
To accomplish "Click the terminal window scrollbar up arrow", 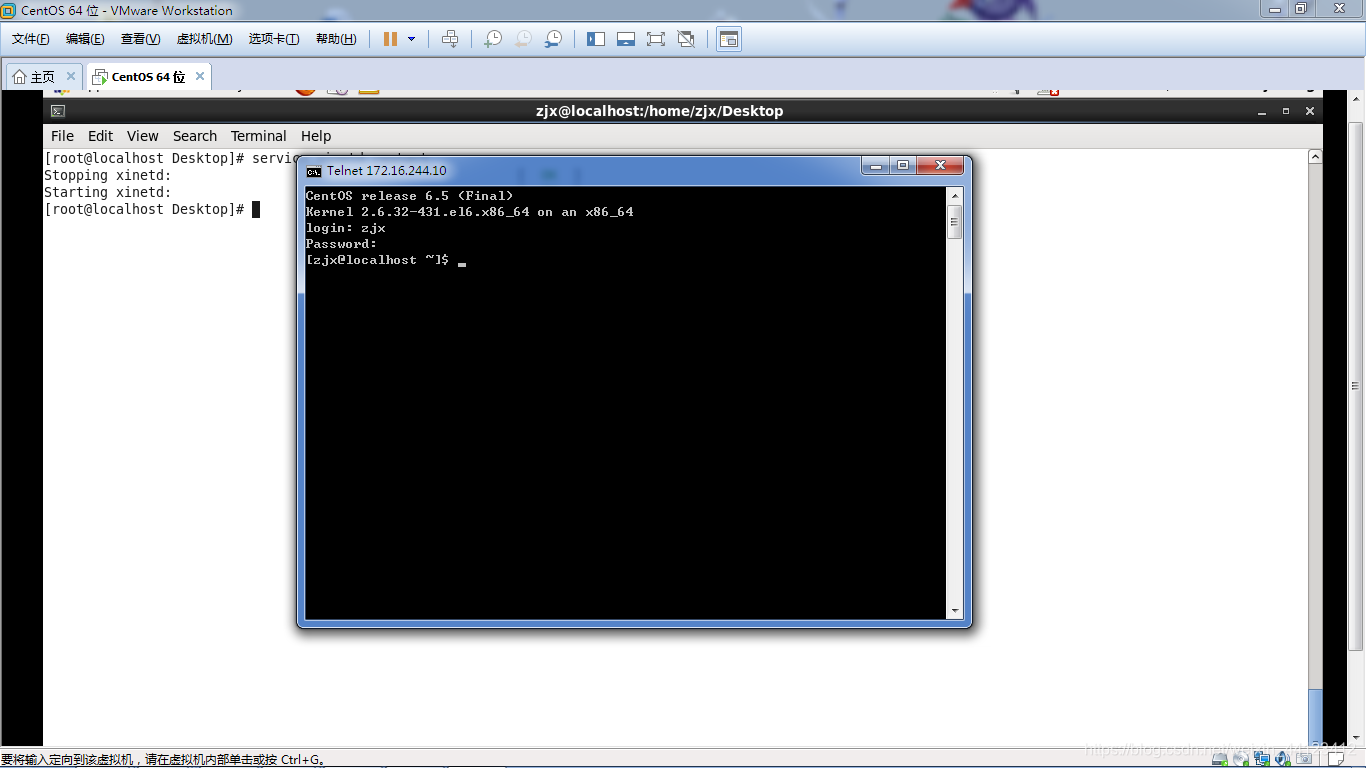I will click(1315, 157).
